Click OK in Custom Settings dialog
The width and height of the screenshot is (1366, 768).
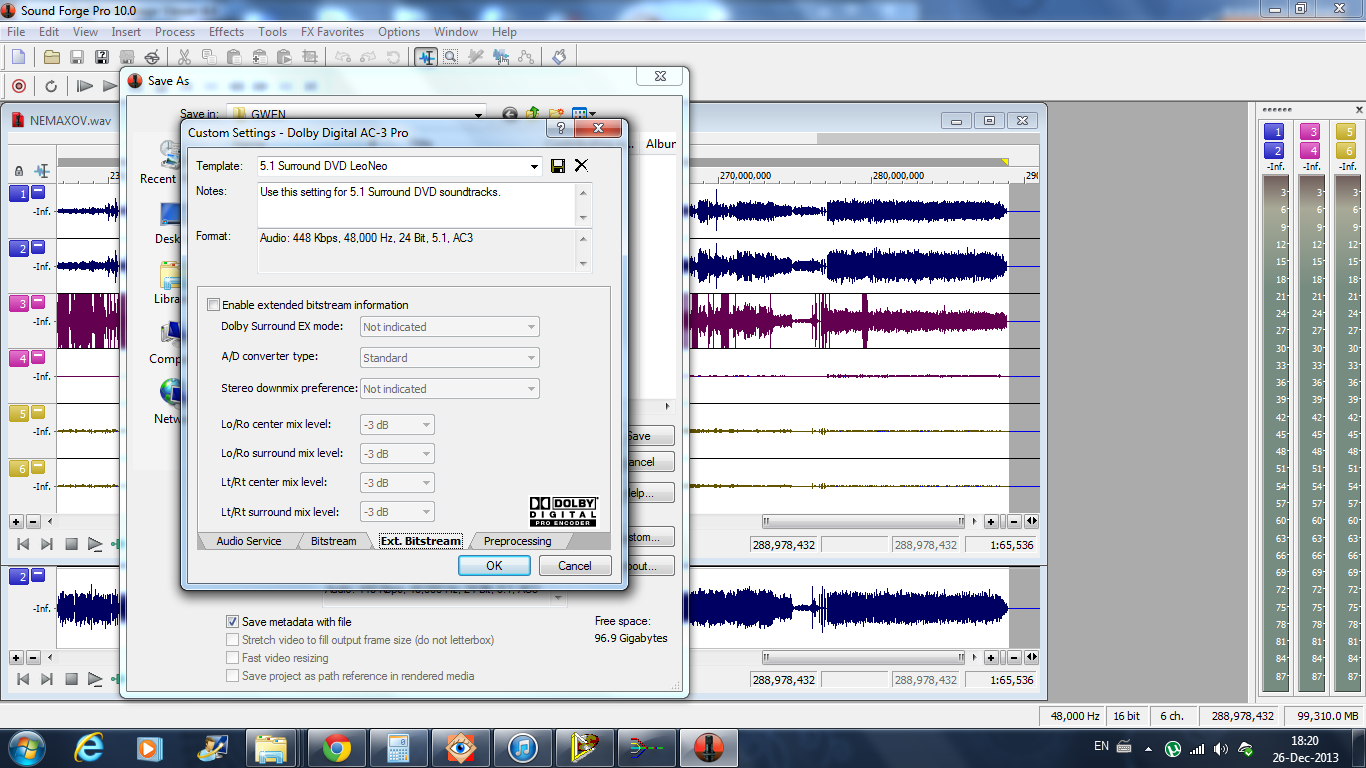point(494,565)
